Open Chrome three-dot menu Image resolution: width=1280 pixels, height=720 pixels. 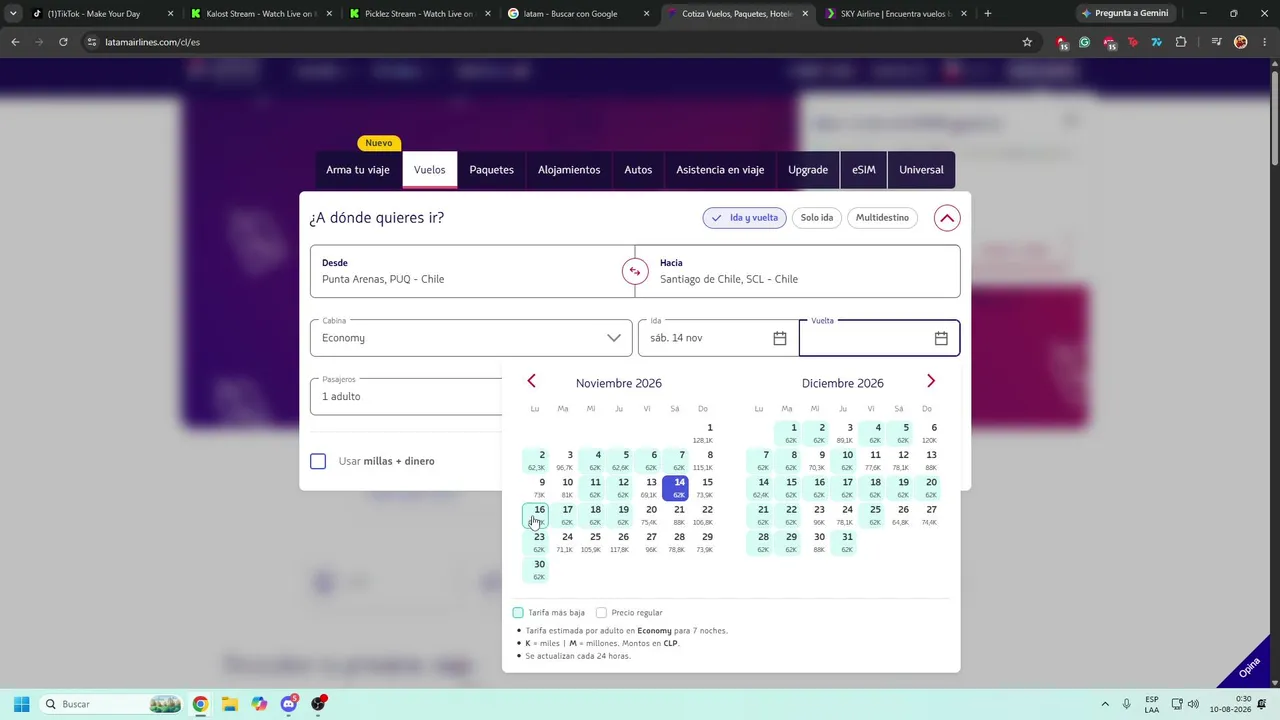(1265, 42)
